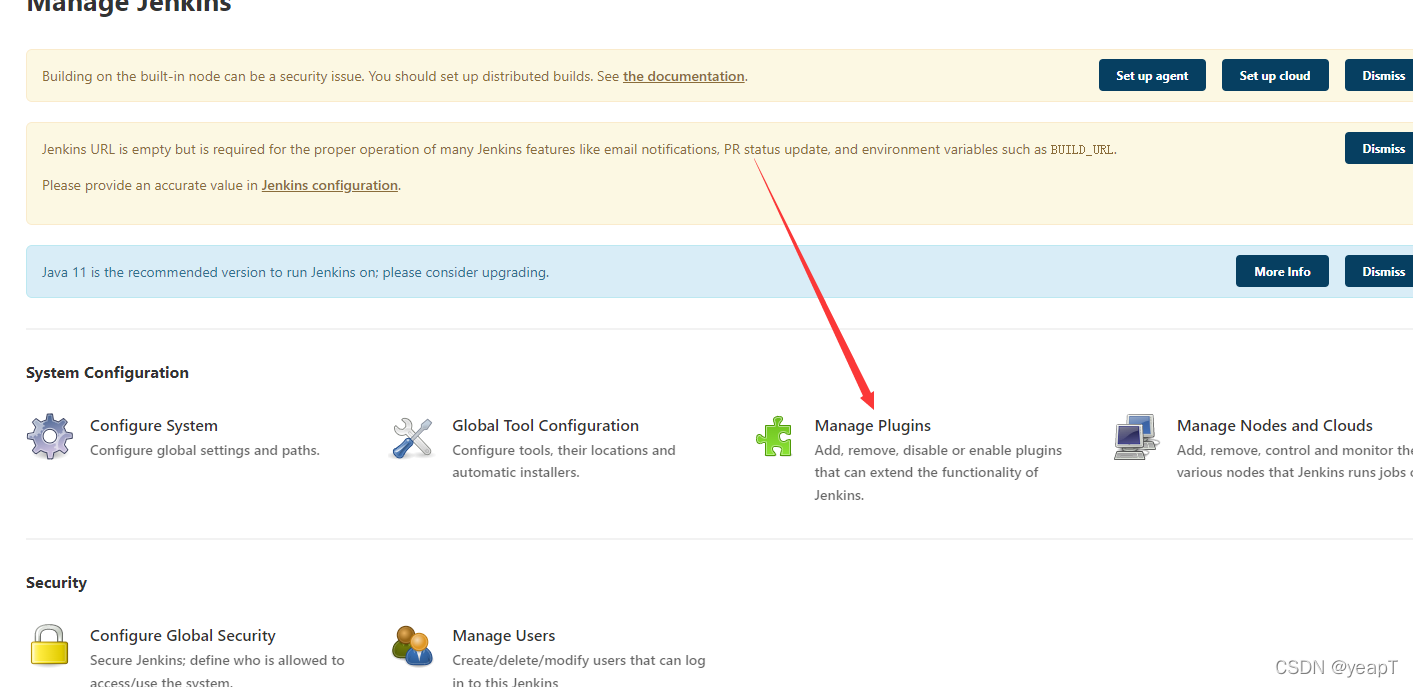This screenshot has height=687, width=1413.
Task: Open the Manage Users people icon
Action: coord(412,646)
